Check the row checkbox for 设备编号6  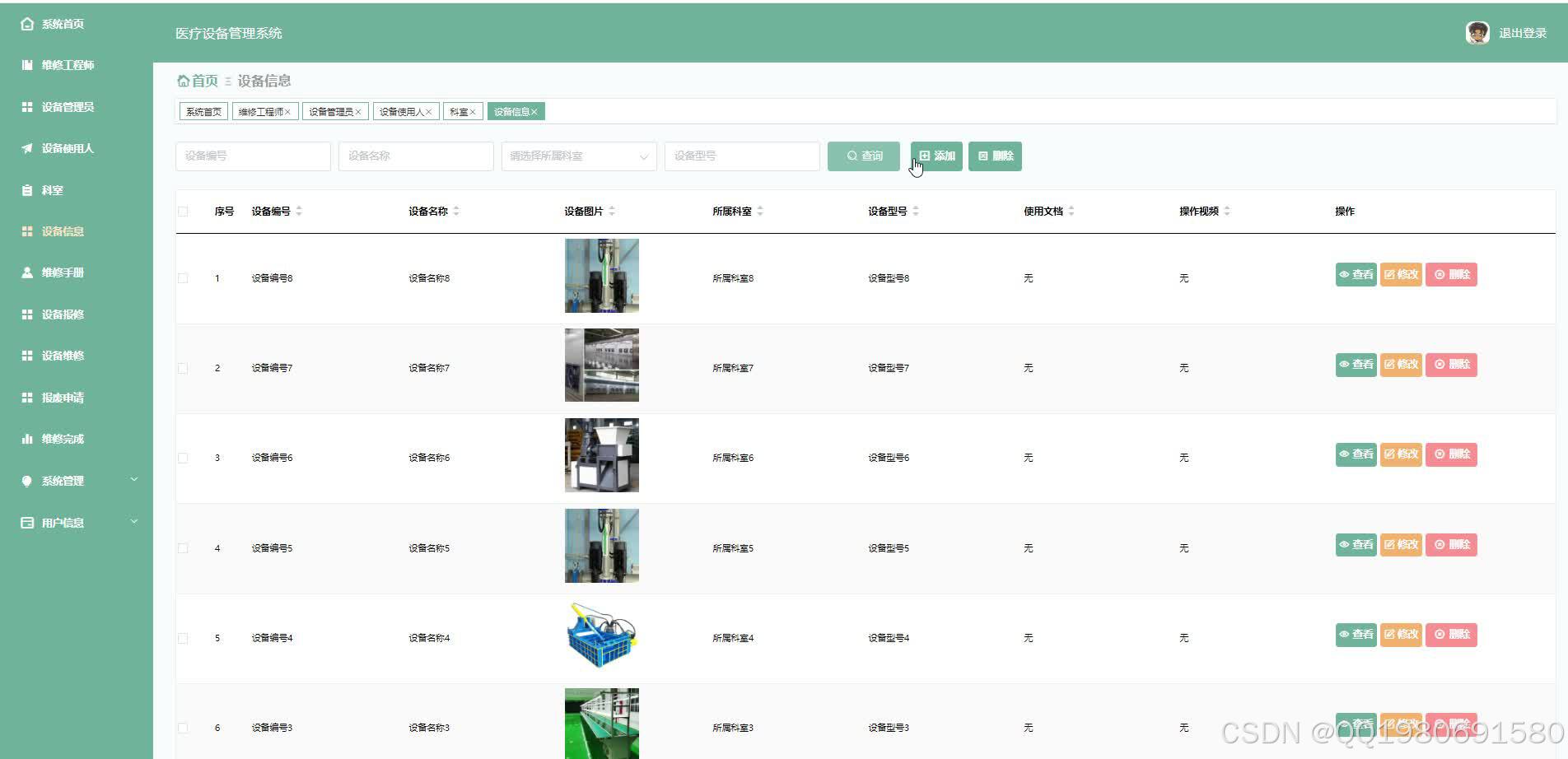(x=183, y=458)
